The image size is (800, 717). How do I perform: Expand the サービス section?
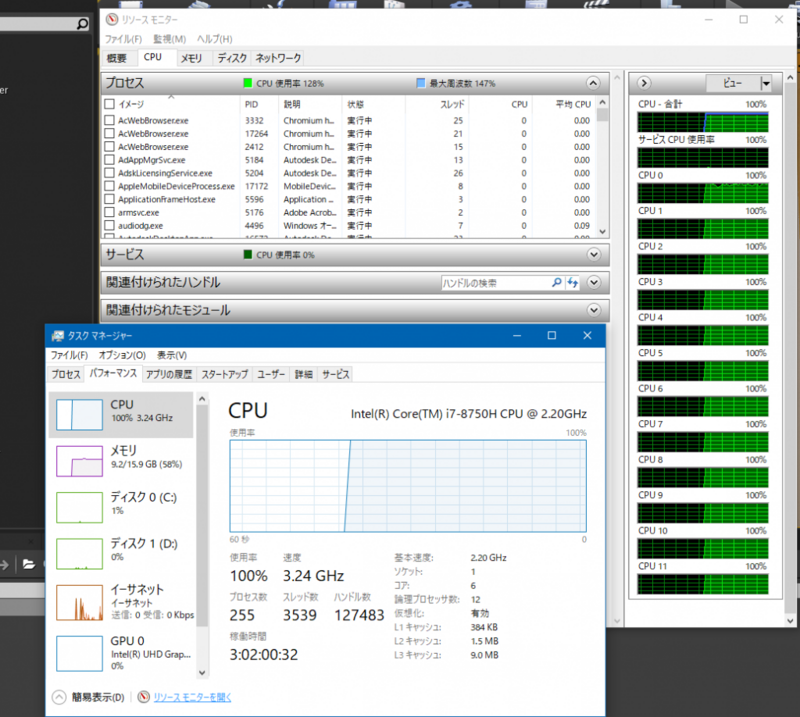point(593,255)
